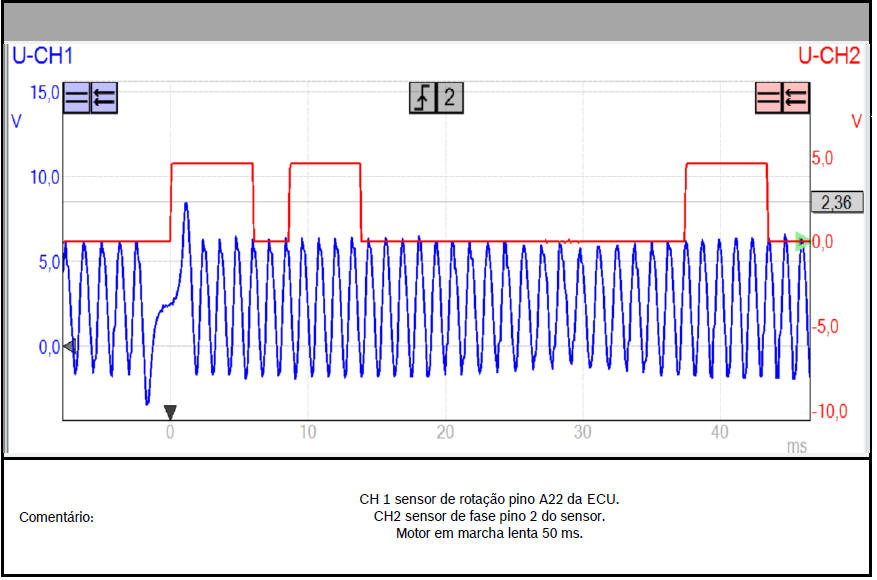Click the 40 ms tick on time axis
Screen dimensions: 877x580
720,433
